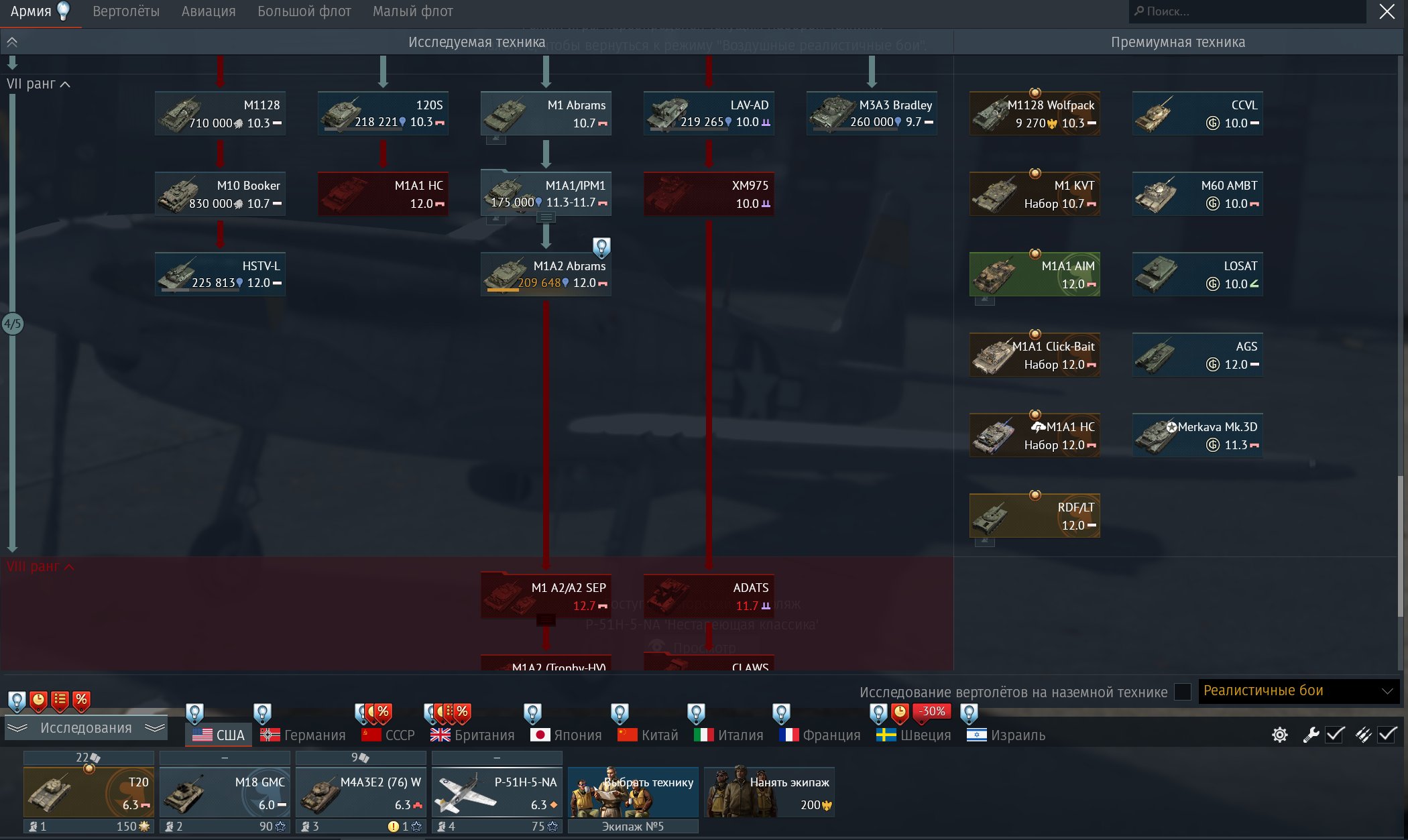Select the M1A2 Abrams research vehicle
Image resolution: width=1408 pixels, height=840 pixels.
tap(546, 274)
